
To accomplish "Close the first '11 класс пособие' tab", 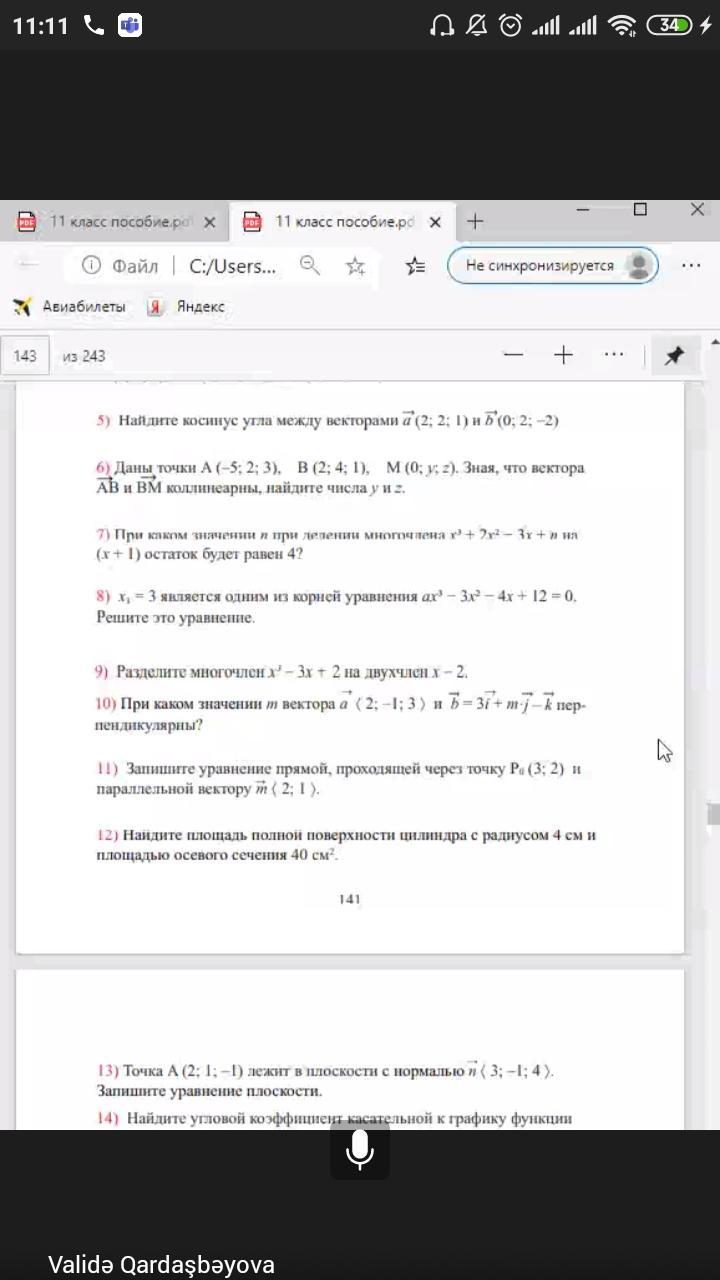I will [x=209, y=222].
